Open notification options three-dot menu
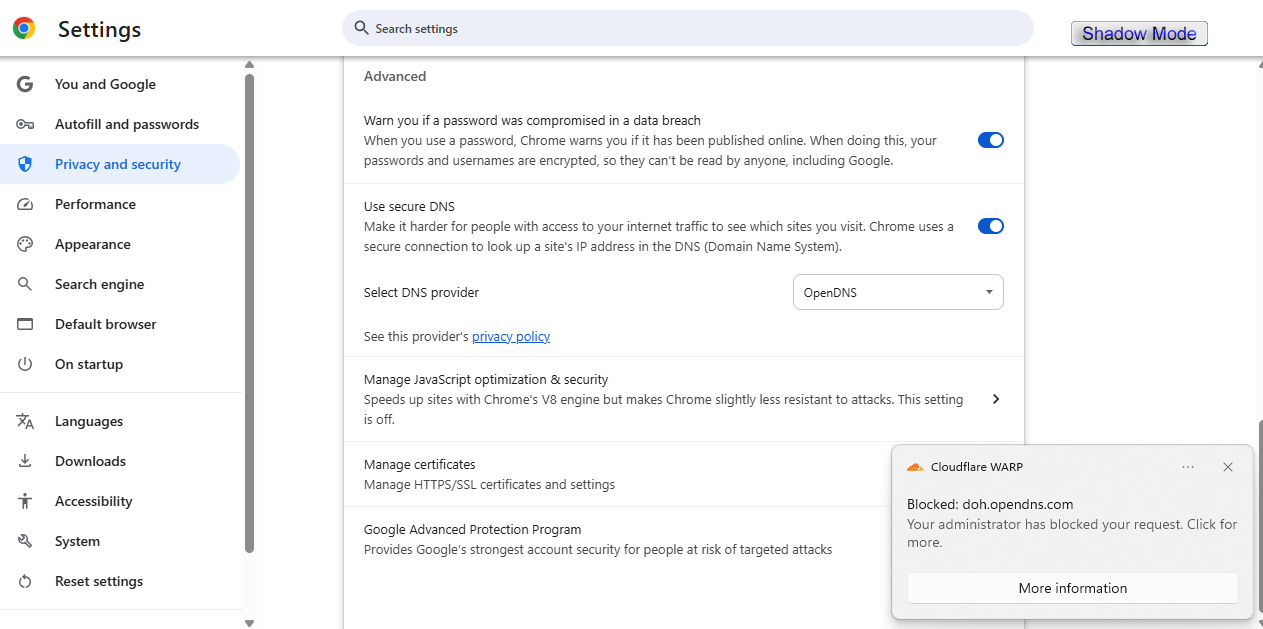This screenshot has width=1263, height=629. pyautogui.click(x=1188, y=467)
